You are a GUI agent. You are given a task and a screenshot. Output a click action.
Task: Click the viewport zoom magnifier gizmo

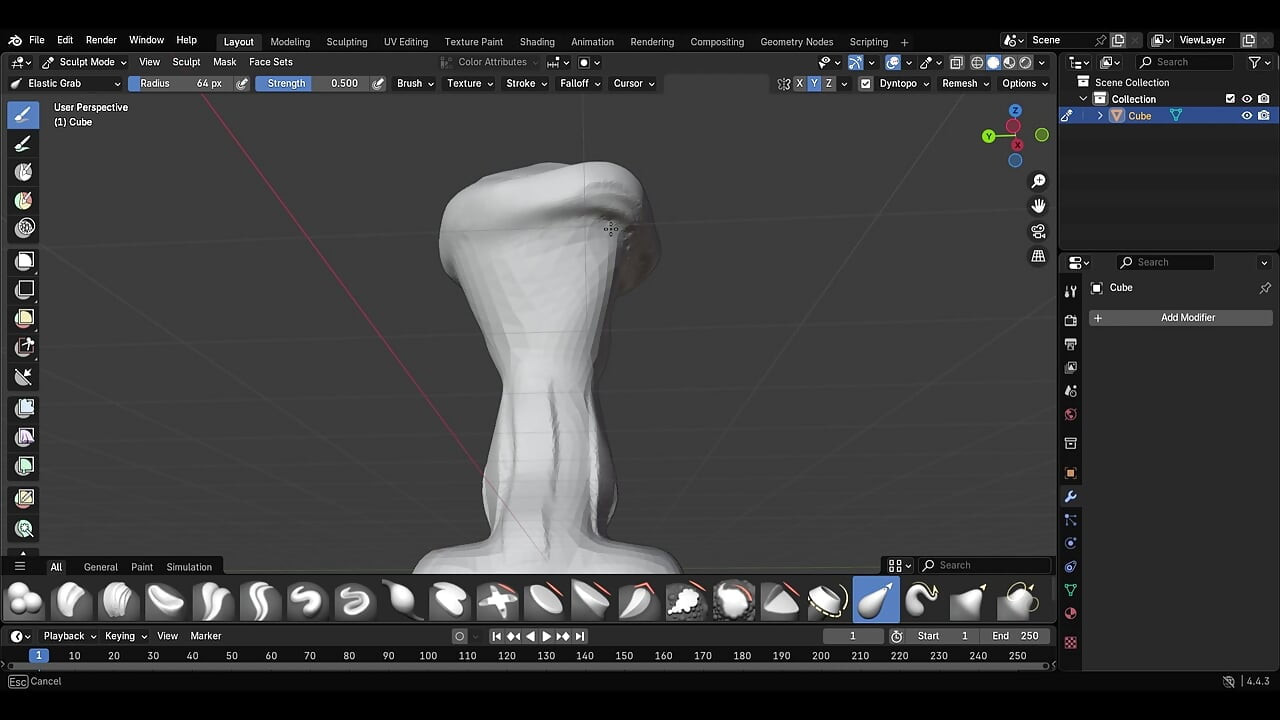1038,181
